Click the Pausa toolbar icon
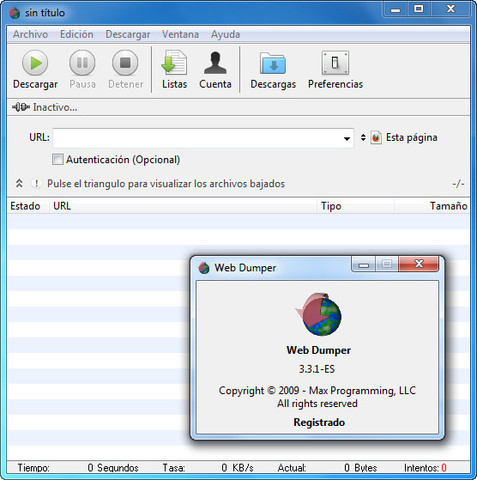The width and height of the screenshot is (477, 480). pyautogui.click(x=82, y=63)
